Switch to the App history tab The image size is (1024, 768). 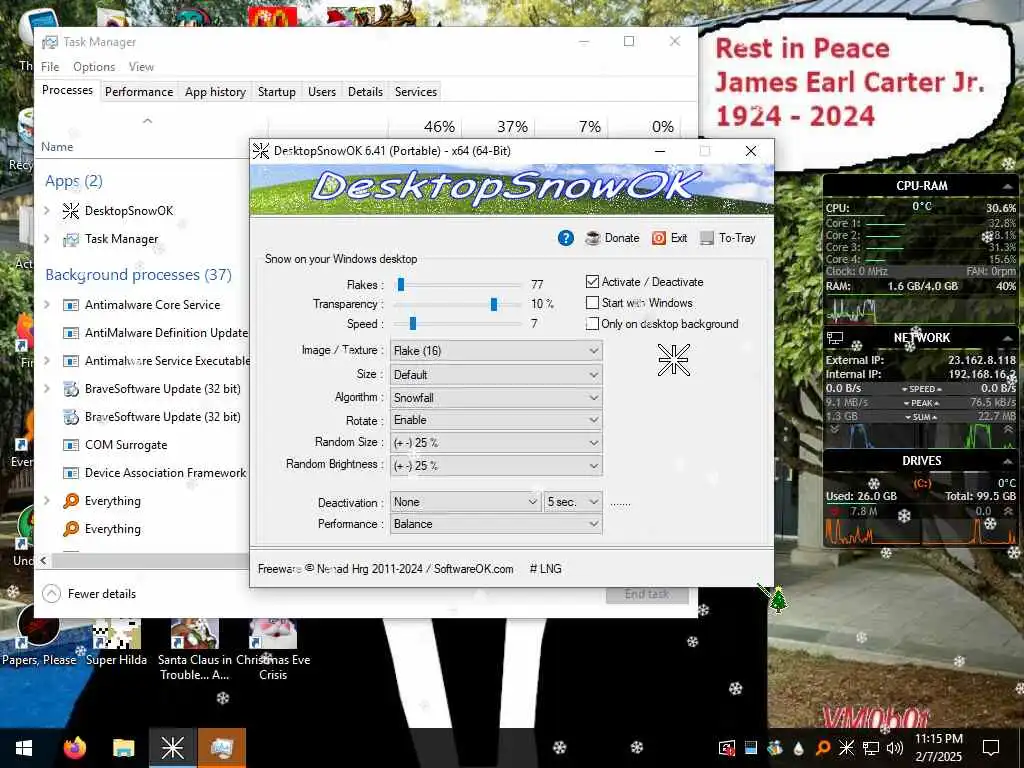click(215, 92)
